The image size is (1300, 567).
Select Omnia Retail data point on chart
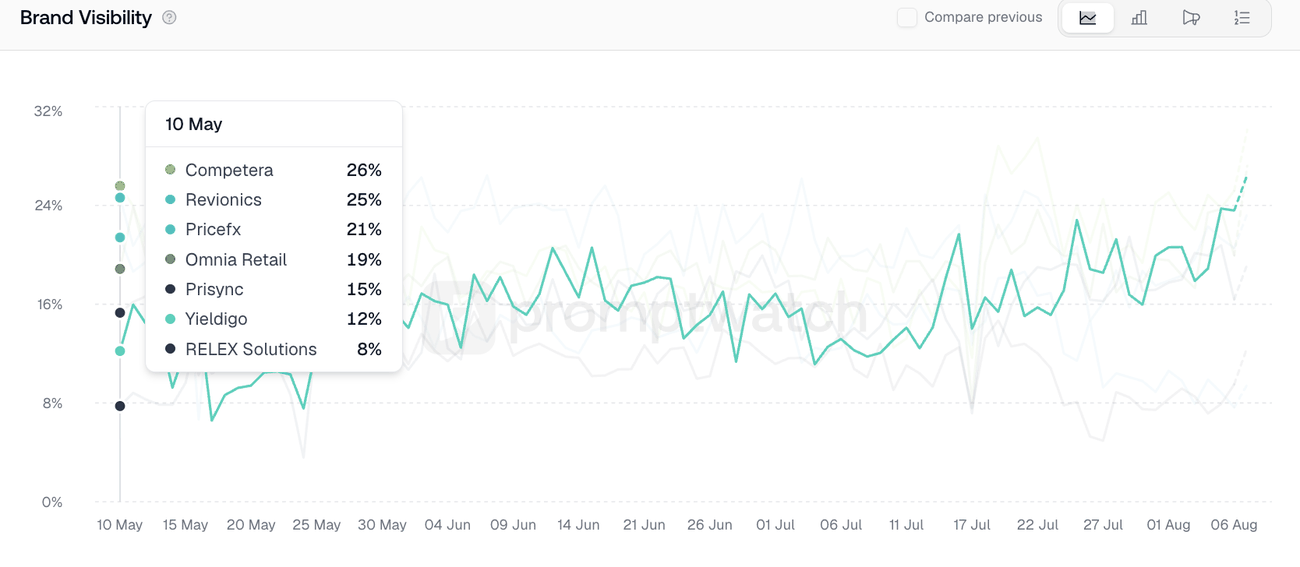point(120,269)
